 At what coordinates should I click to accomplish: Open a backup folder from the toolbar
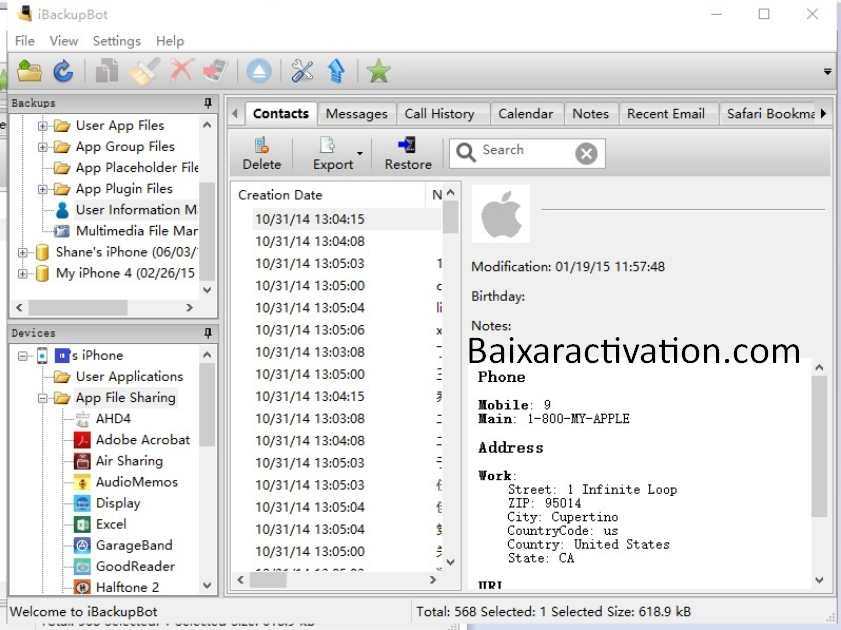[29, 71]
